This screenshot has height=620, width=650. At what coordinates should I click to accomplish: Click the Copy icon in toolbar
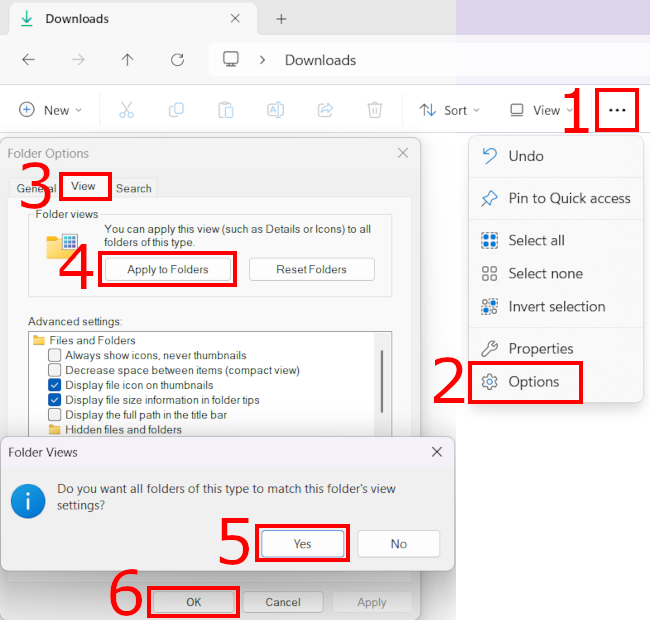[x=176, y=110]
